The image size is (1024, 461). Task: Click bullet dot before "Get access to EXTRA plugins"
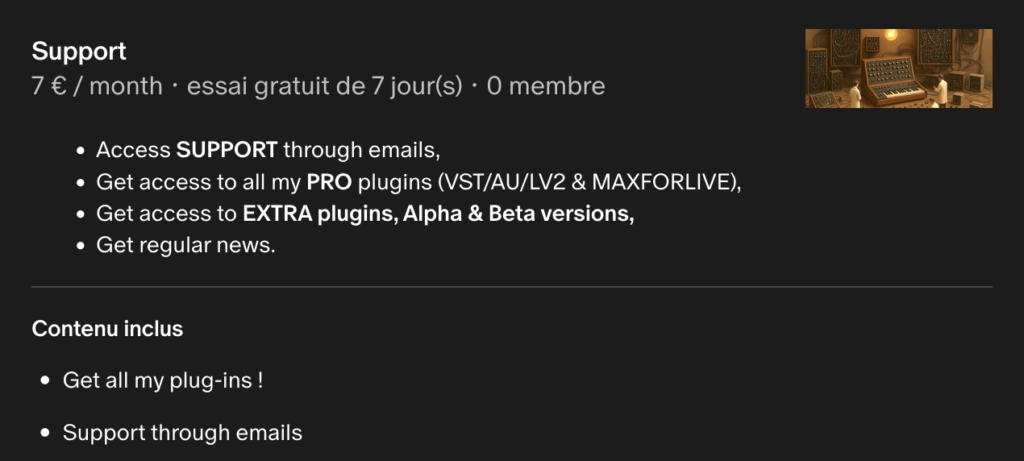tap(80, 215)
